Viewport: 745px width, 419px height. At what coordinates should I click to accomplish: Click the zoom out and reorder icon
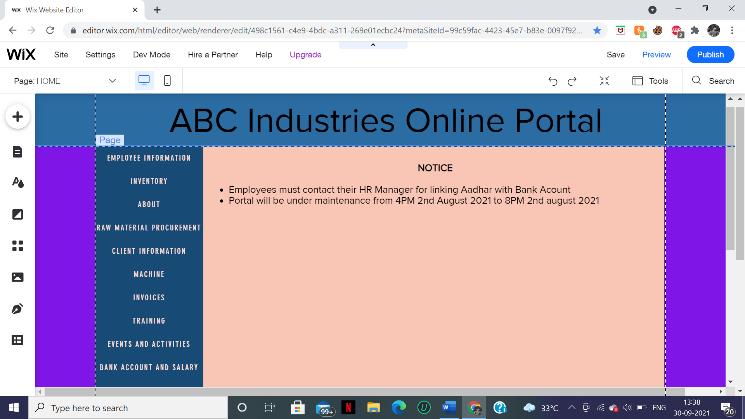point(604,81)
